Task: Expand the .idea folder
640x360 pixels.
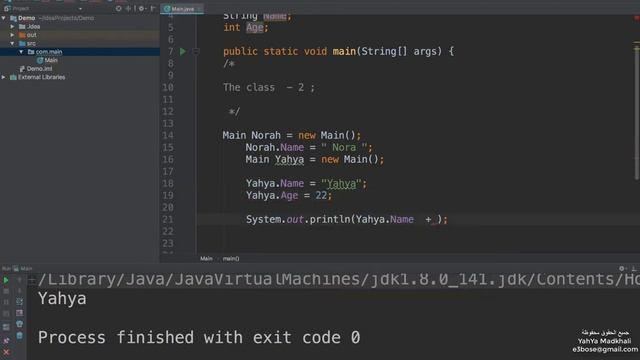Action: tap(12, 27)
